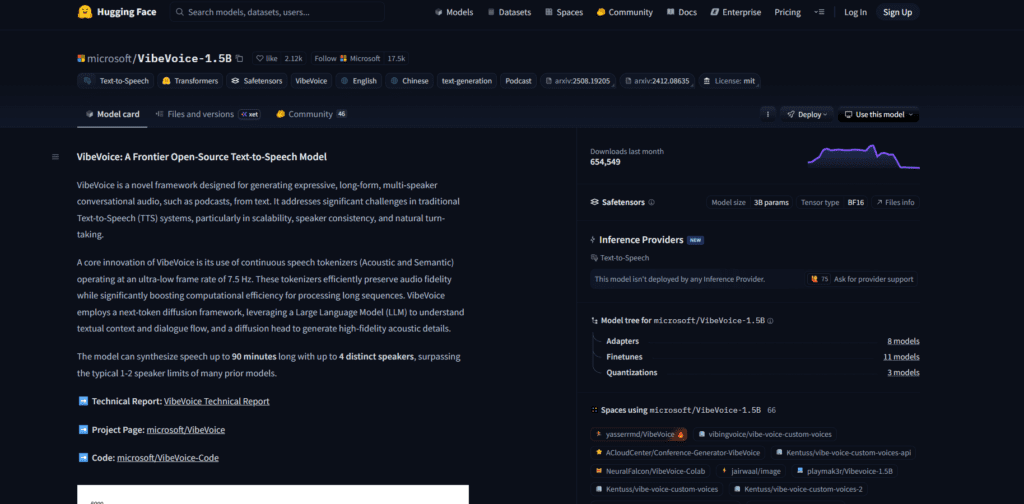Select Text-to-Speech under Inference Providers
Viewport: 1024px width, 504px height.
coord(620,258)
